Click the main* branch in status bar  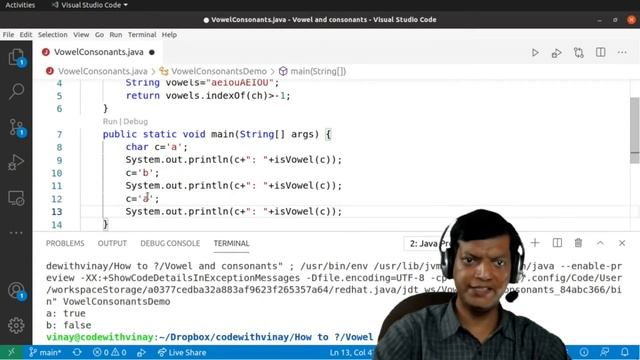pyautogui.click(x=45, y=352)
